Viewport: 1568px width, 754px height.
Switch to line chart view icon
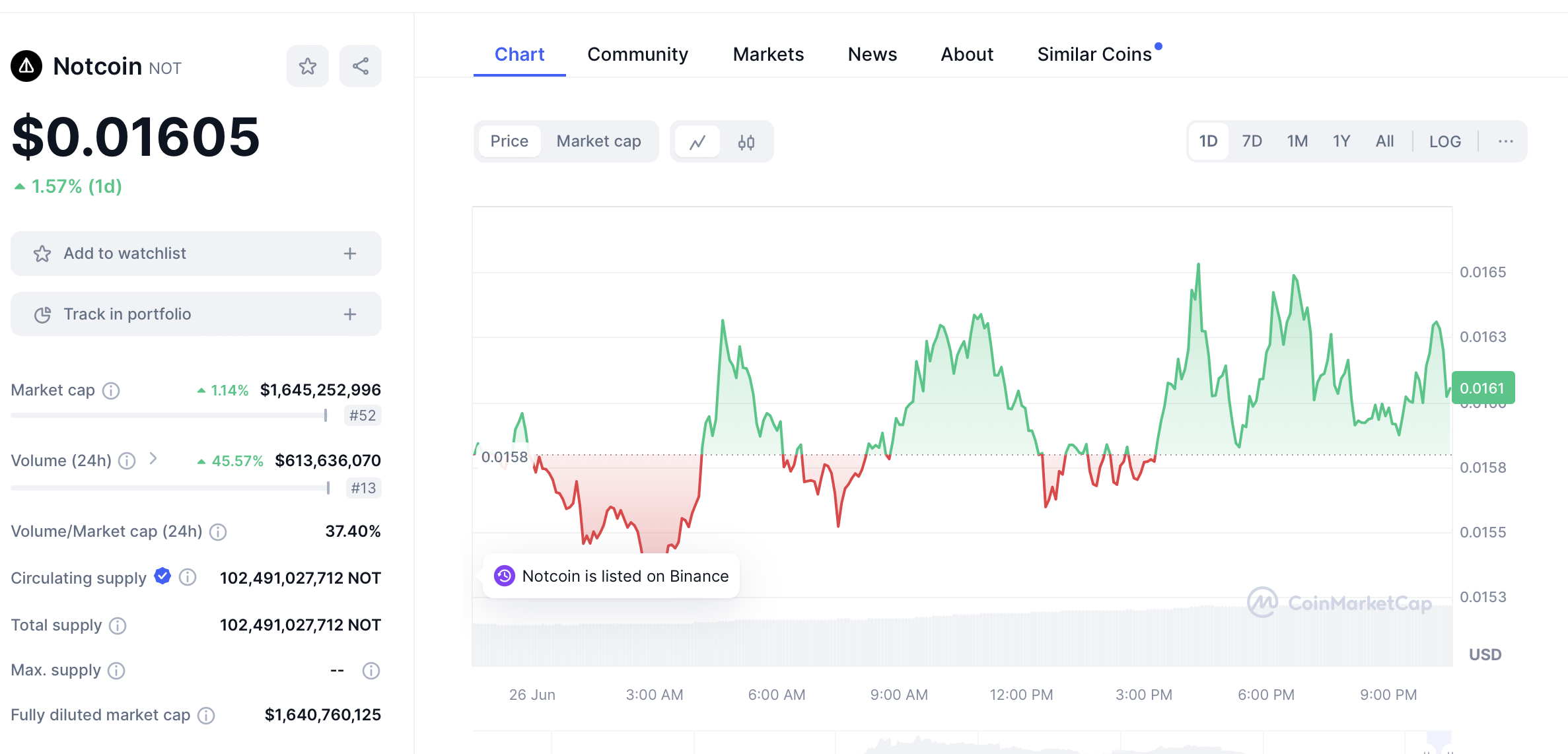[697, 141]
